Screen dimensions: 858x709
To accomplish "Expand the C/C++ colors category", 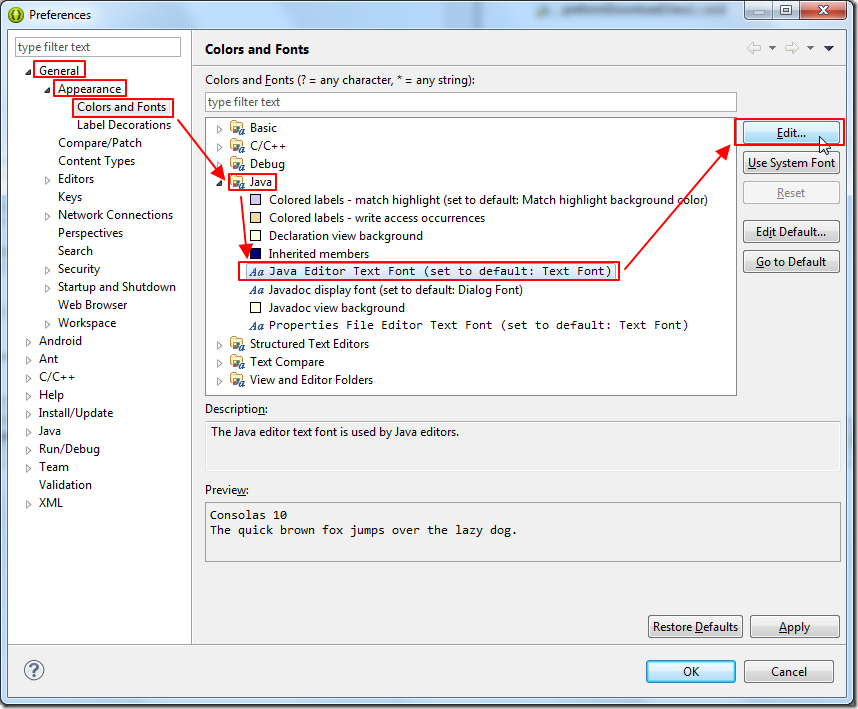I will click(x=219, y=147).
